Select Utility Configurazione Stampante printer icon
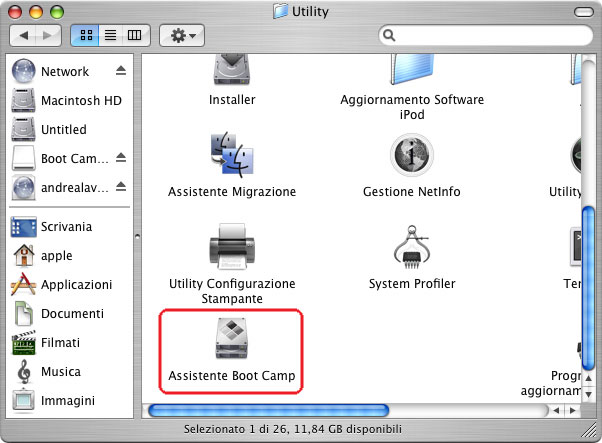The width and height of the screenshot is (602, 443). tap(232, 246)
